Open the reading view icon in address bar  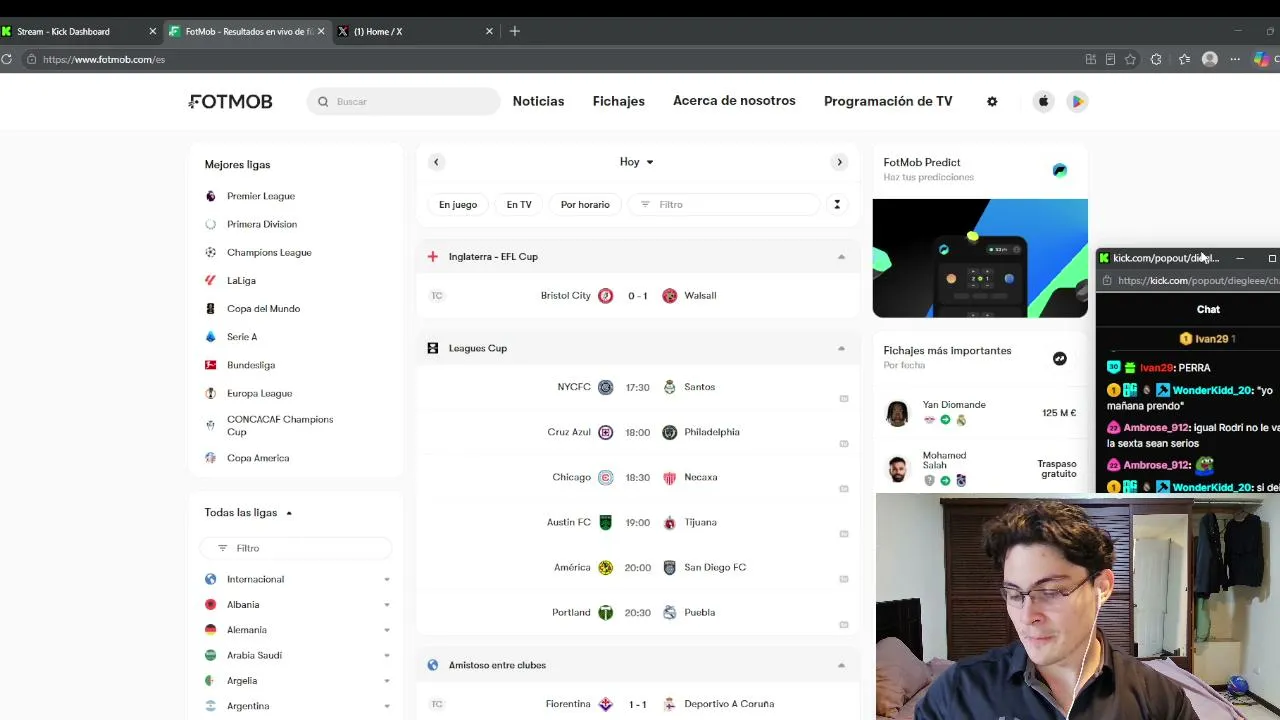point(1110,59)
